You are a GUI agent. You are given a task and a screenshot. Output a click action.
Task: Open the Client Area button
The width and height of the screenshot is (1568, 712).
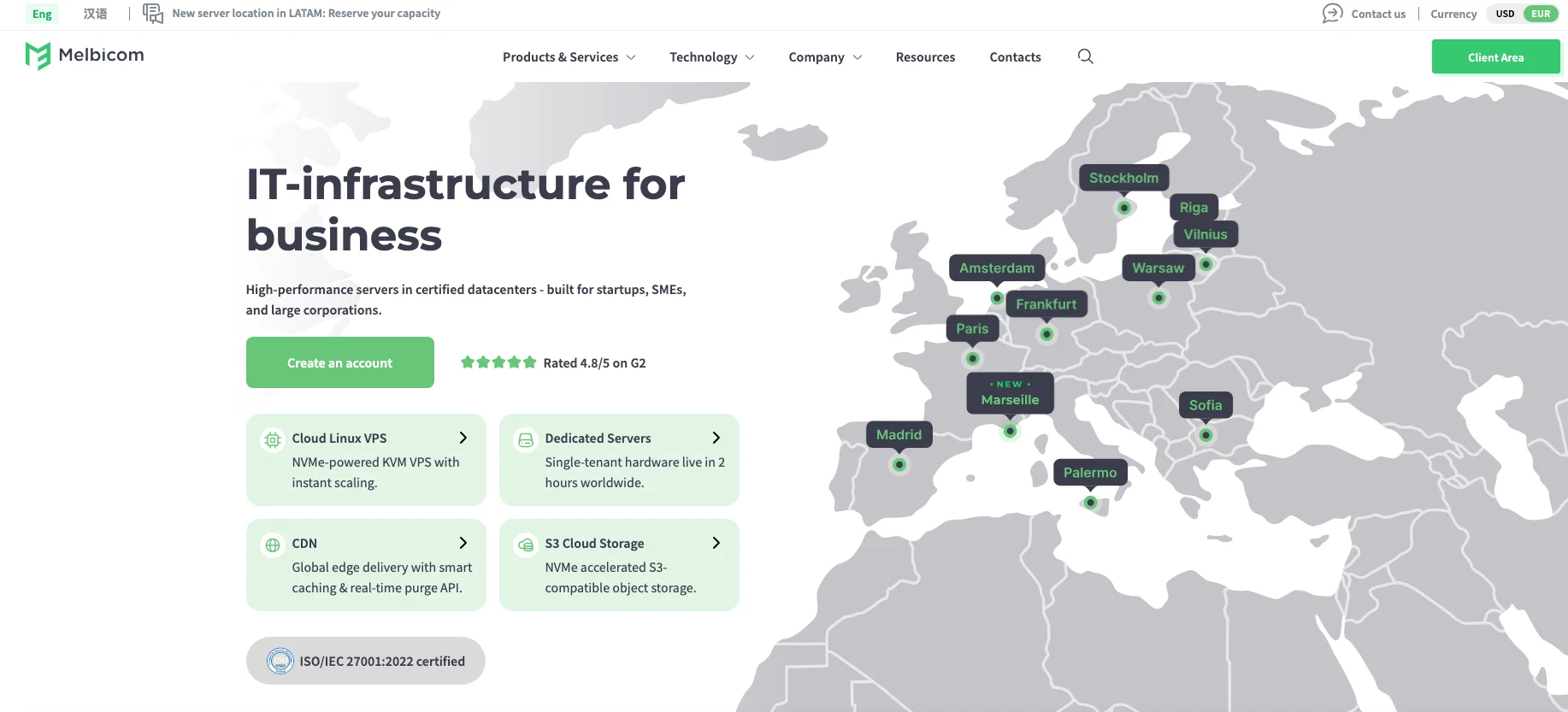[1495, 57]
